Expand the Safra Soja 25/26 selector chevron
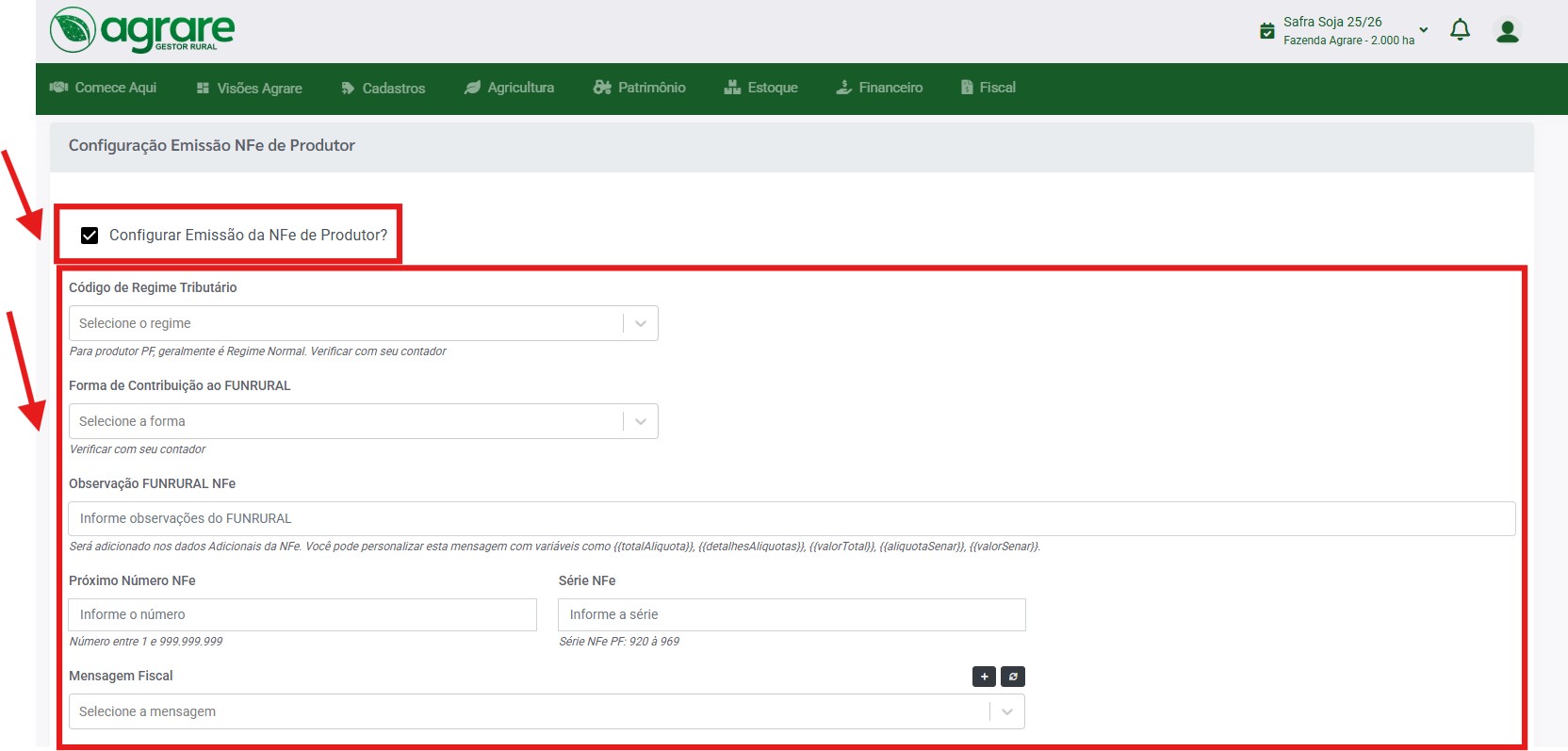 [x=1424, y=30]
